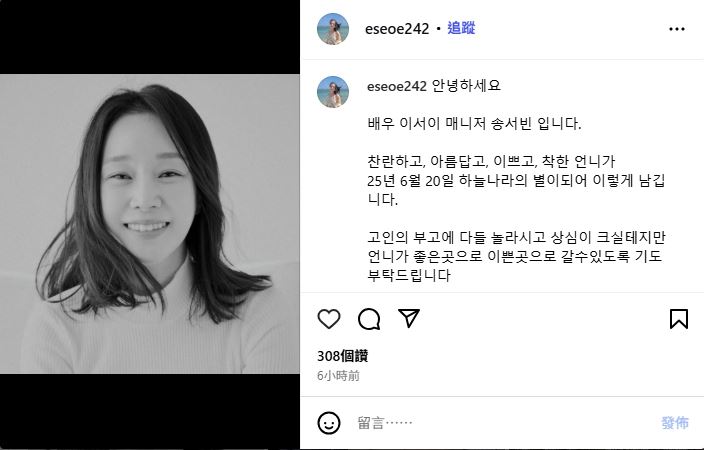Share post using paper plane icon
Viewport: 704px width, 450px height.
[x=409, y=318]
